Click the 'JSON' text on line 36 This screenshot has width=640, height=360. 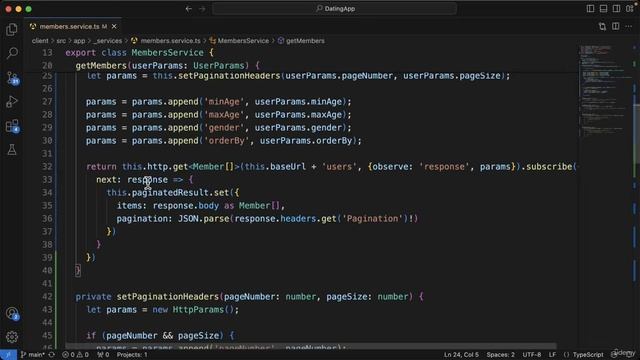click(188, 219)
